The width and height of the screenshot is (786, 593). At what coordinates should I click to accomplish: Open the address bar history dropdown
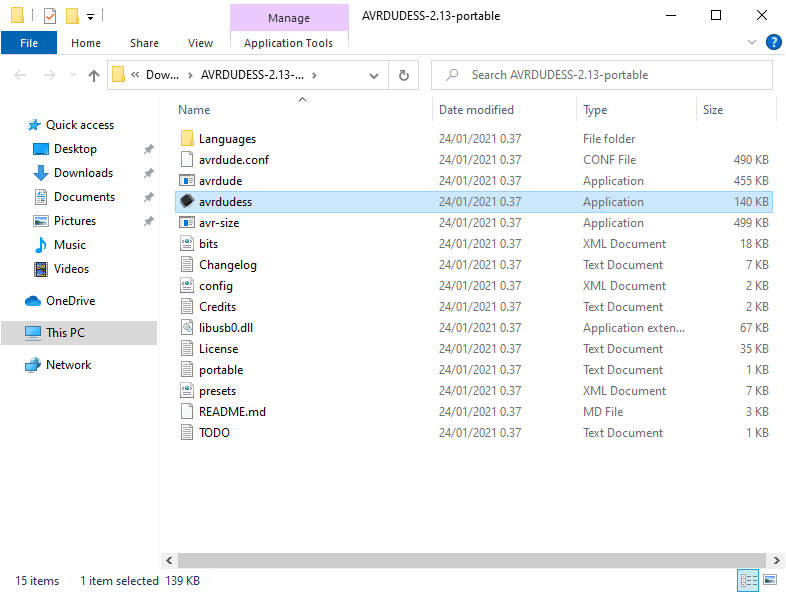point(374,76)
